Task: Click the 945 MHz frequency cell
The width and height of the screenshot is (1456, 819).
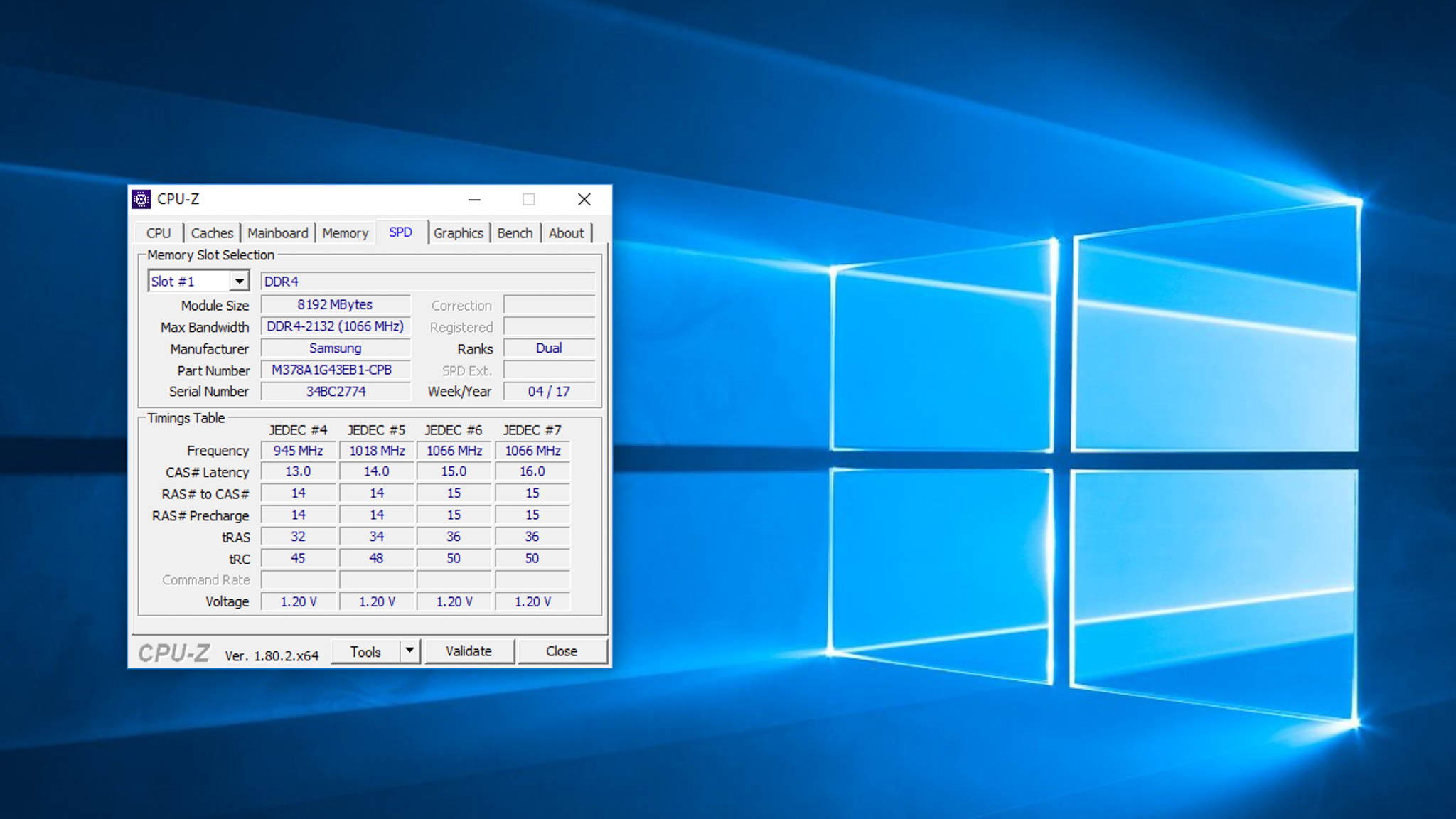Action: click(298, 451)
